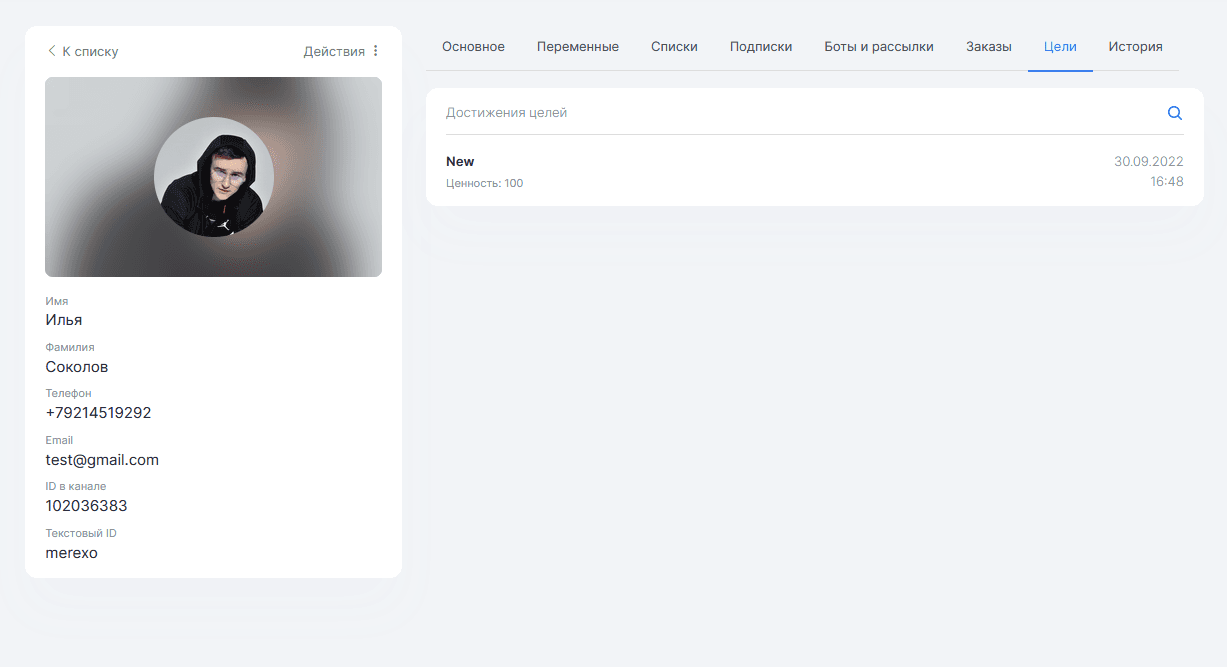Open the three-dot actions menu icon

tap(376, 51)
